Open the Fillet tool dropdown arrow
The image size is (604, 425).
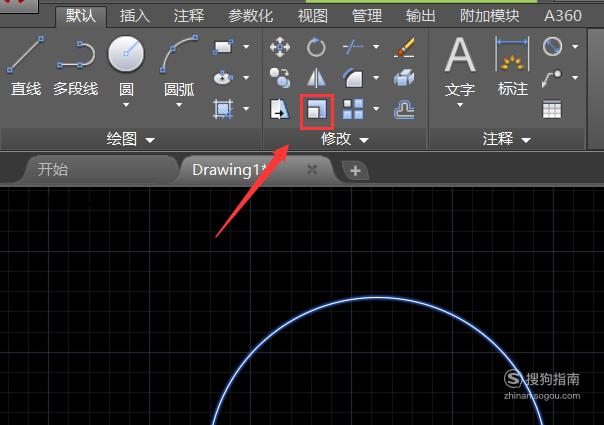pyautogui.click(x=376, y=78)
